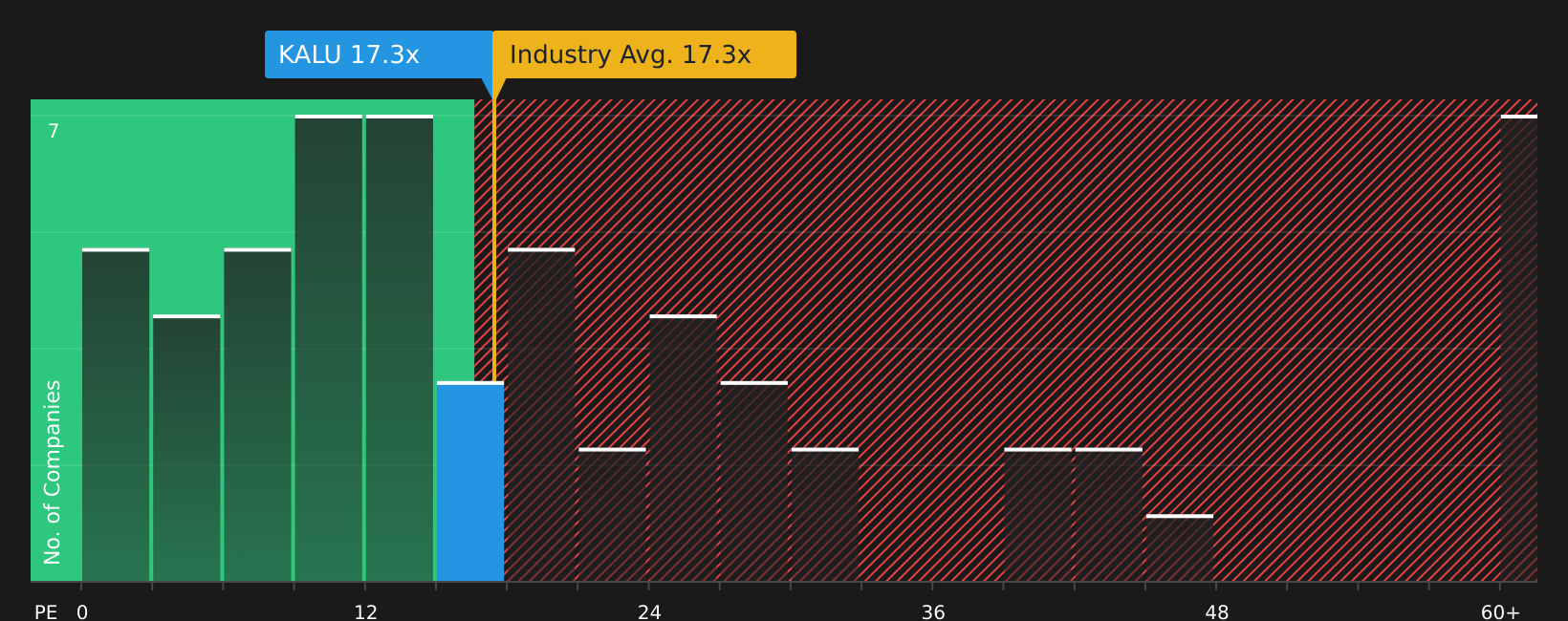Click the red hatched bar starting at PE 24
Image resolution: width=1568 pixels, height=621 pixels.
point(683,448)
